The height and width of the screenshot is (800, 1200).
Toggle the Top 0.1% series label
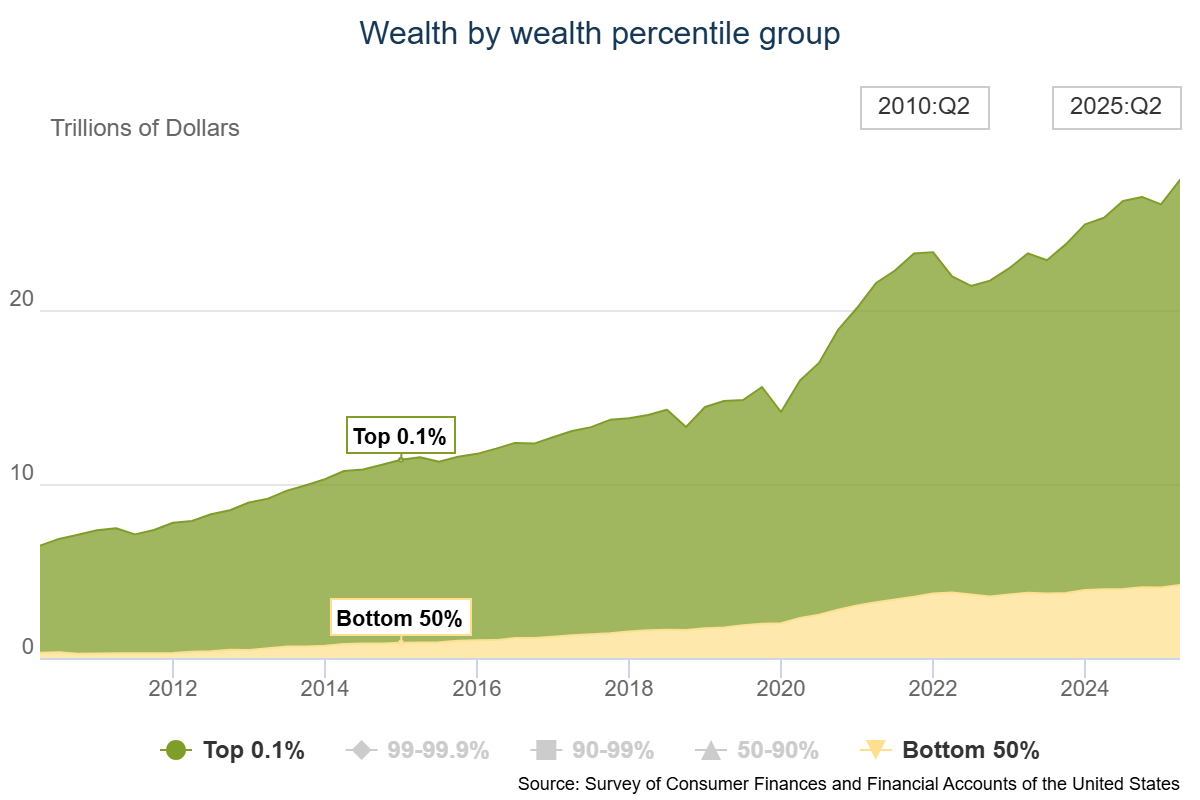253,750
